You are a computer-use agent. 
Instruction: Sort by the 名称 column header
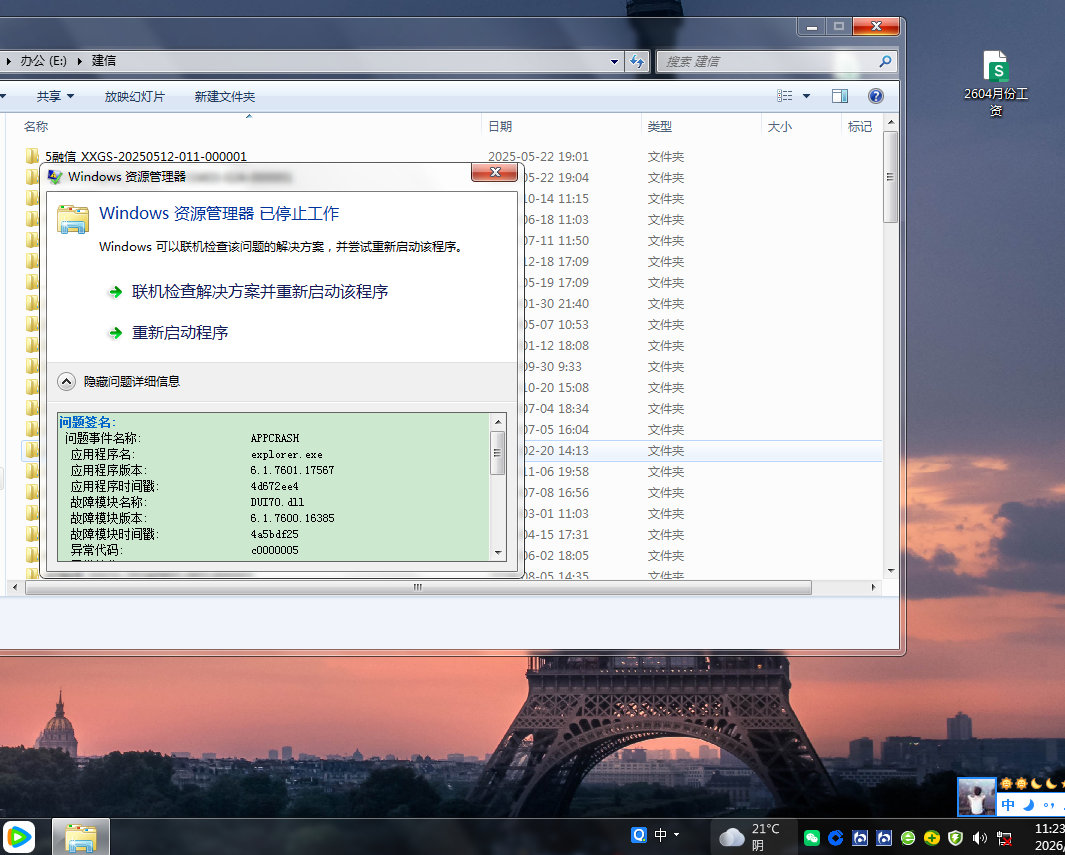click(x=36, y=126)
